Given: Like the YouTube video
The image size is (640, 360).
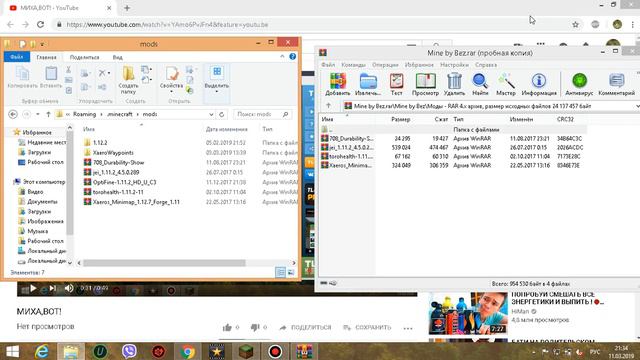Looking at the screenshot, I should [227, 327].
